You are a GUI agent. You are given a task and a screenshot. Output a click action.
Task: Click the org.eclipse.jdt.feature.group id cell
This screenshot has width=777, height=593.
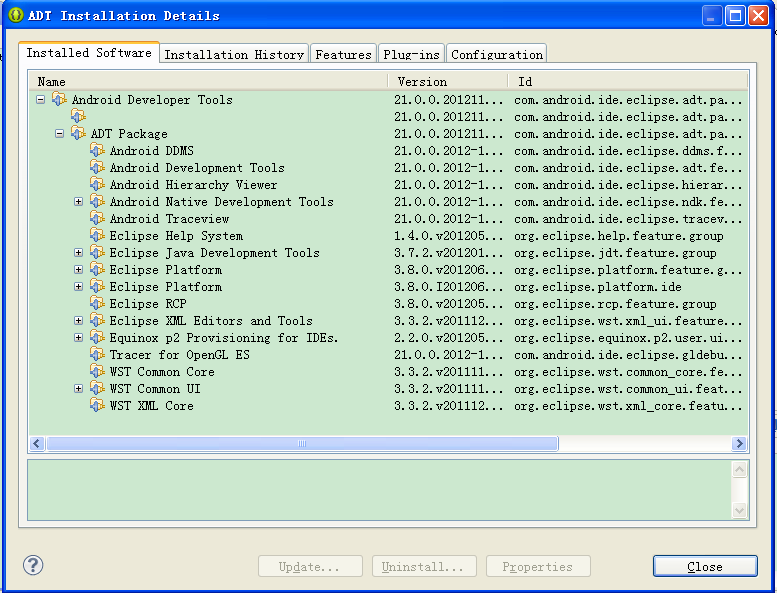[615, 253]
